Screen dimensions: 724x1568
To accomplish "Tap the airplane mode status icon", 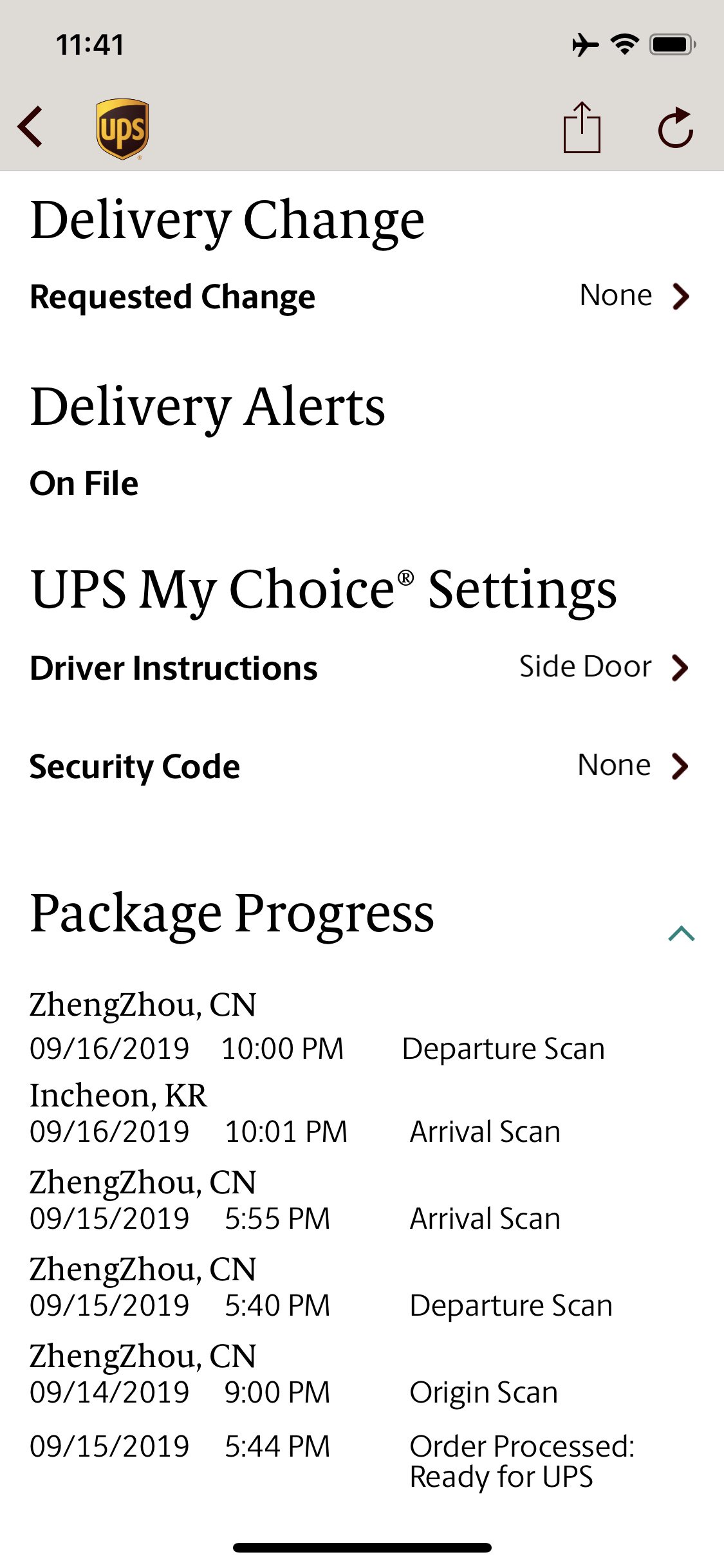I will coord(584,45).
